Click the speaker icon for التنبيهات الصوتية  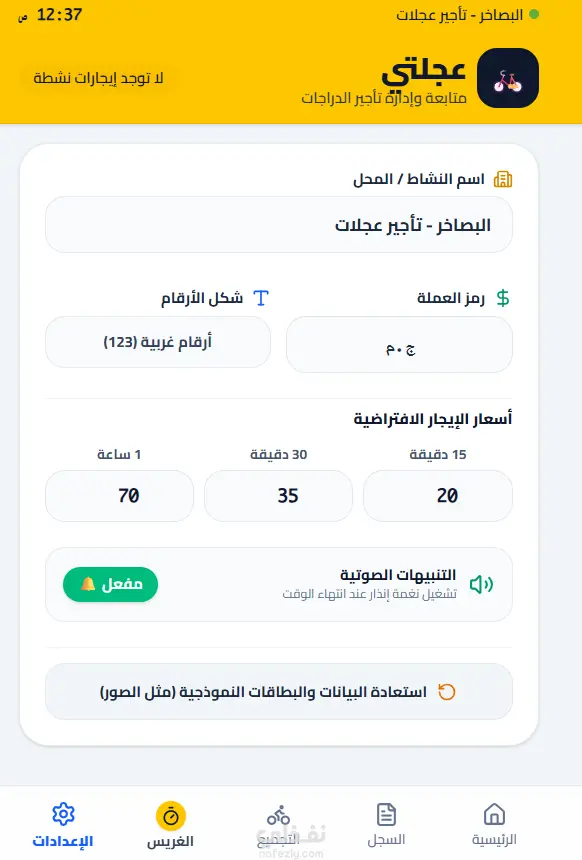[481, 585]
